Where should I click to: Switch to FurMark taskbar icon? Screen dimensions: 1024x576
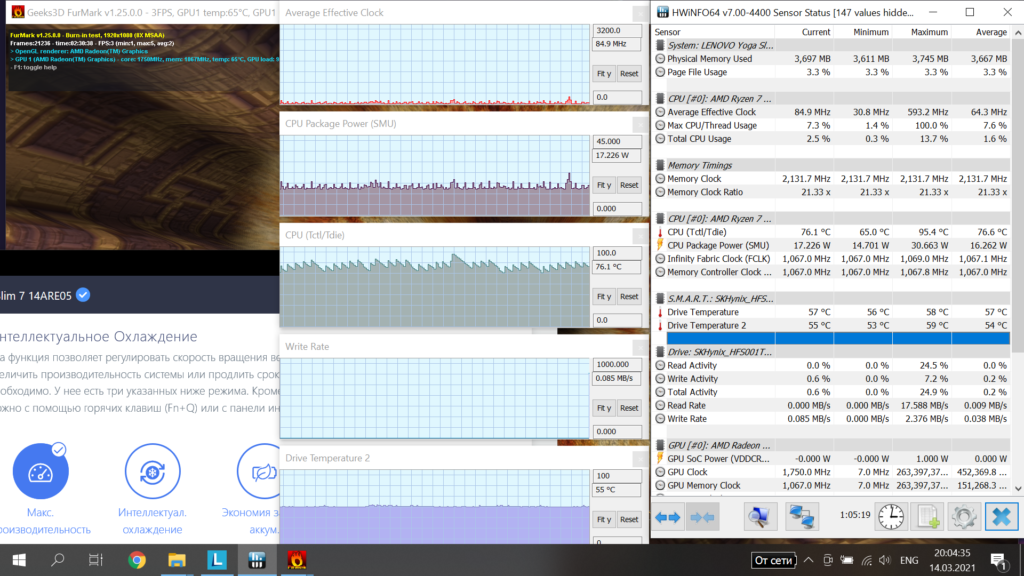[296, 560]
